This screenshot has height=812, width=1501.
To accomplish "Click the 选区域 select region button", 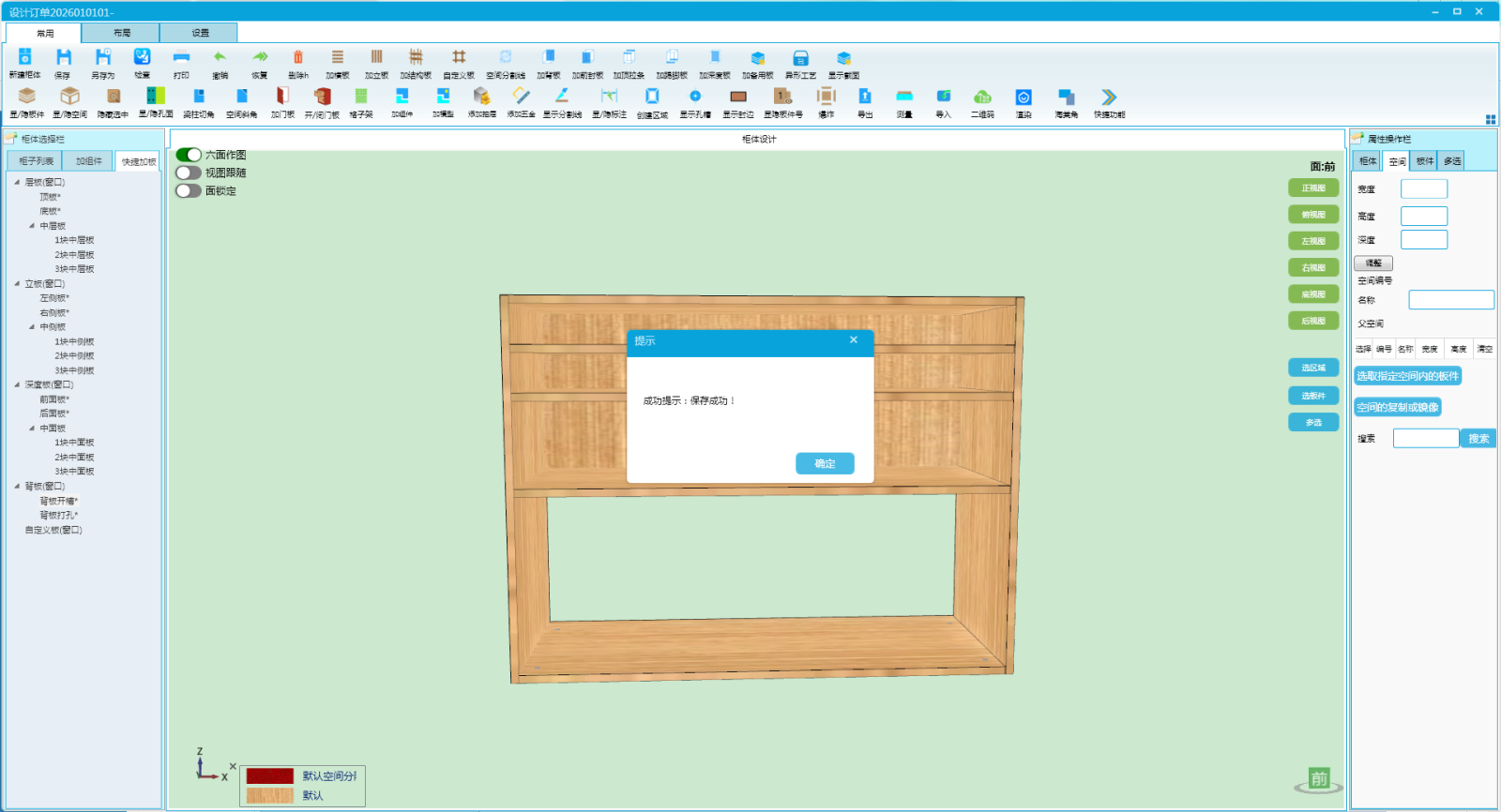I will pyautogui.click(x=1313, y=368).
